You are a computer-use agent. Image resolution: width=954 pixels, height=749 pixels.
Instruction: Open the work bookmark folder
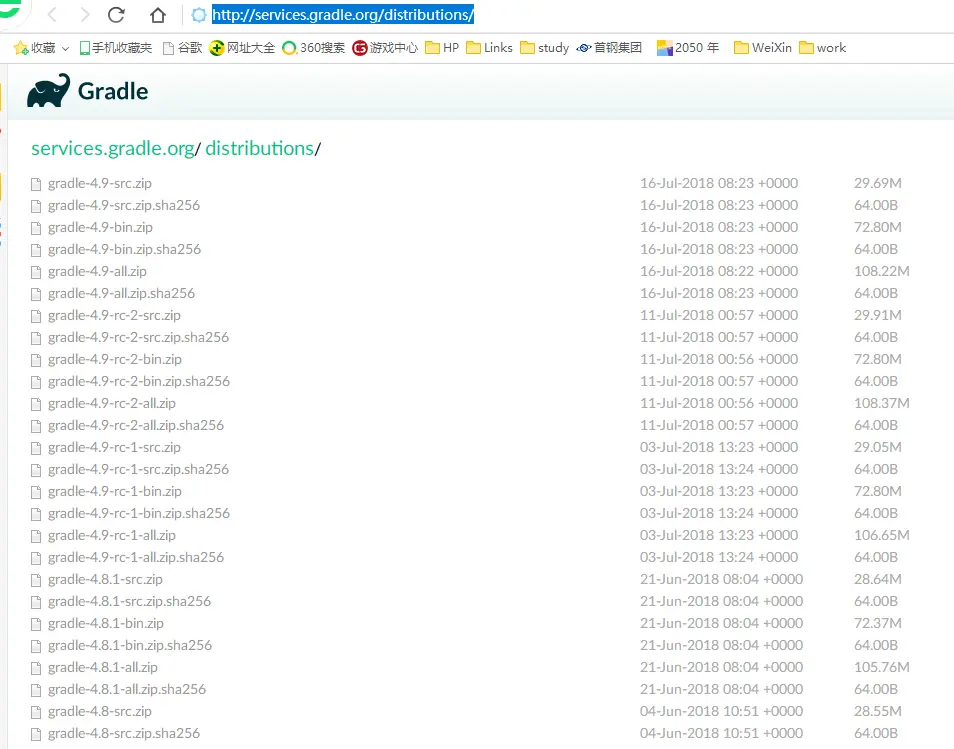click(x=823, y=47)
